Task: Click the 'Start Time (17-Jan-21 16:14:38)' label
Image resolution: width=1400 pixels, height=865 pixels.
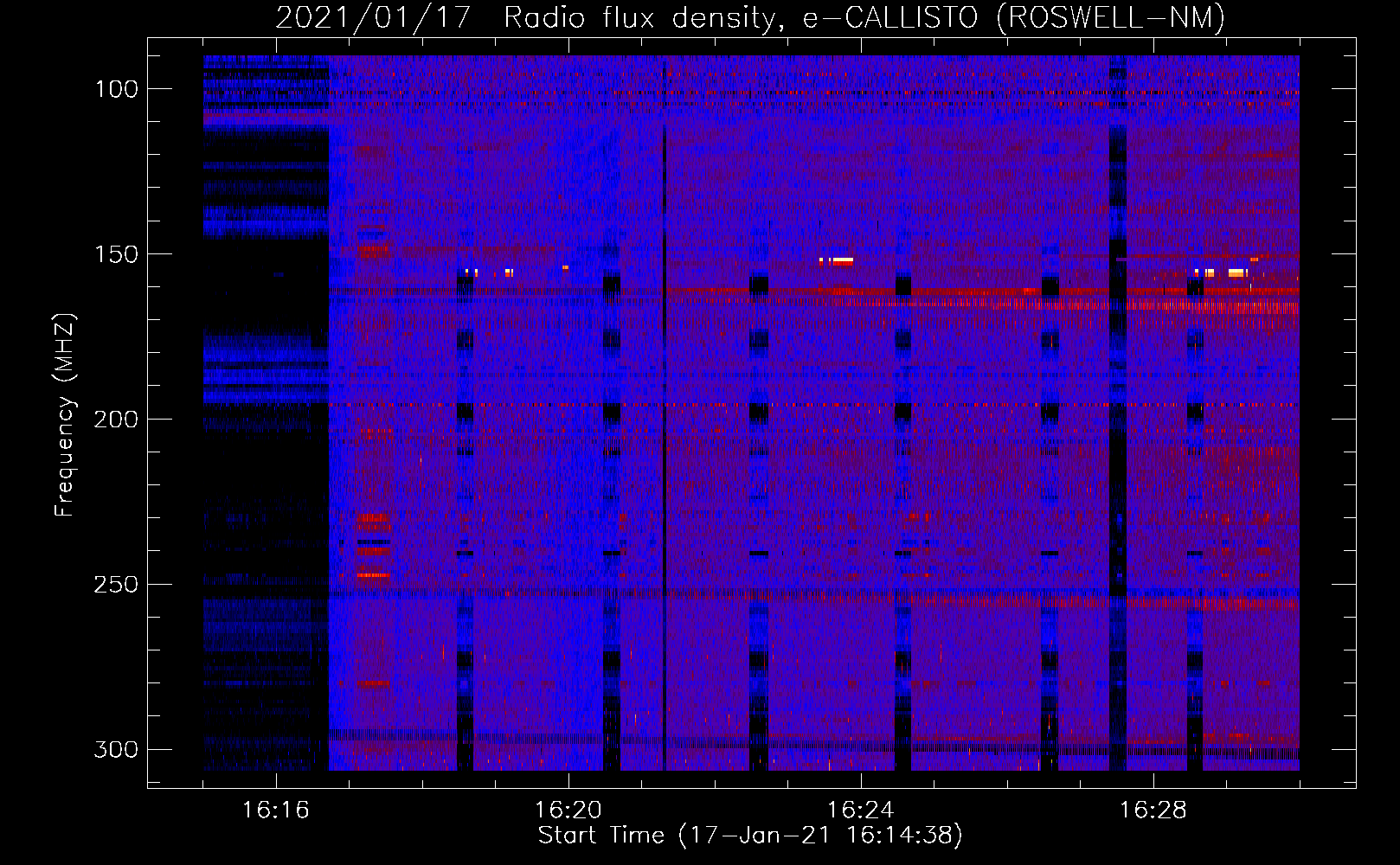Action: (750, 836)
